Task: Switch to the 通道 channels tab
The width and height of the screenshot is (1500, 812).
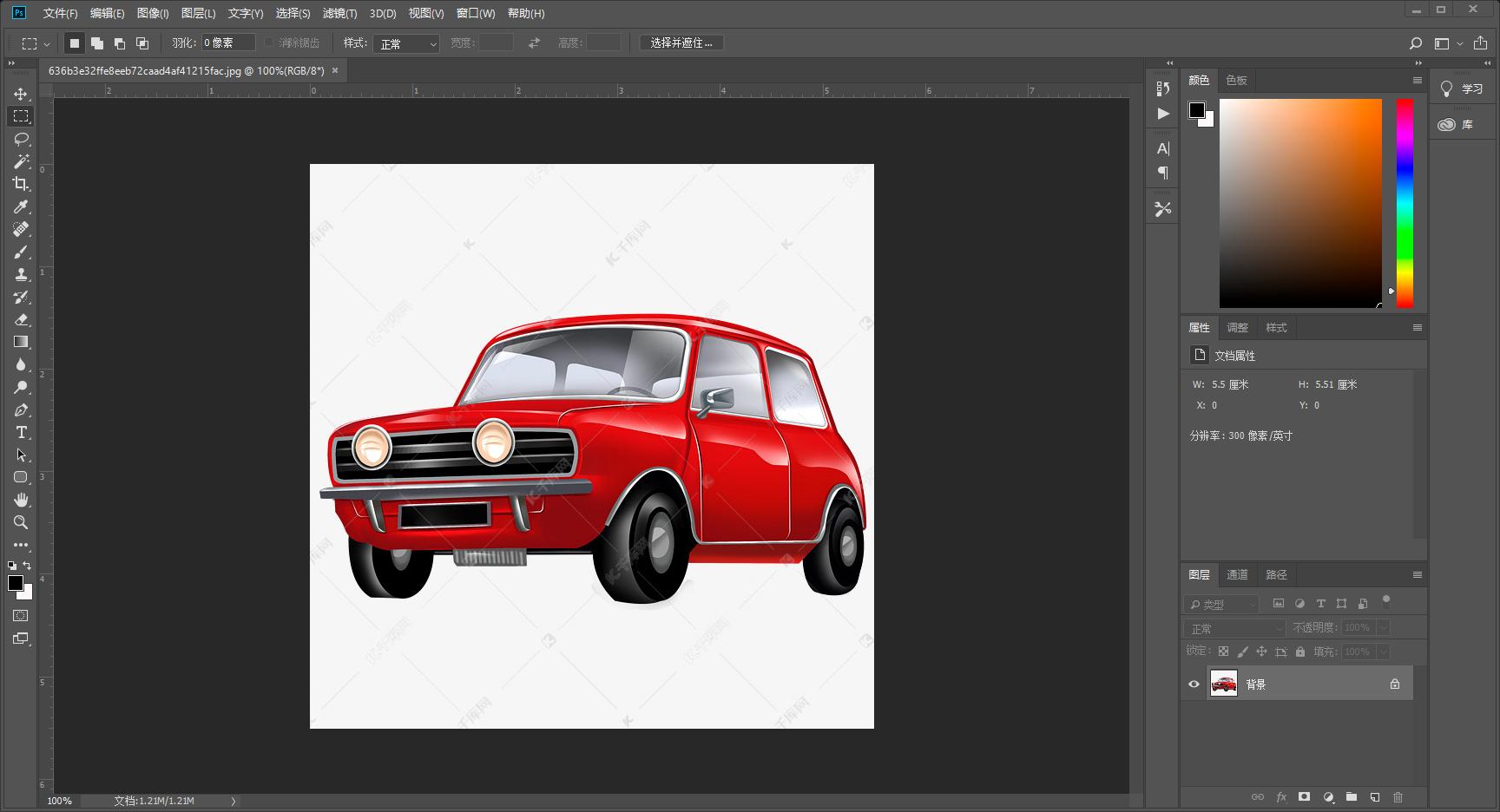Action: point(1237,574)
